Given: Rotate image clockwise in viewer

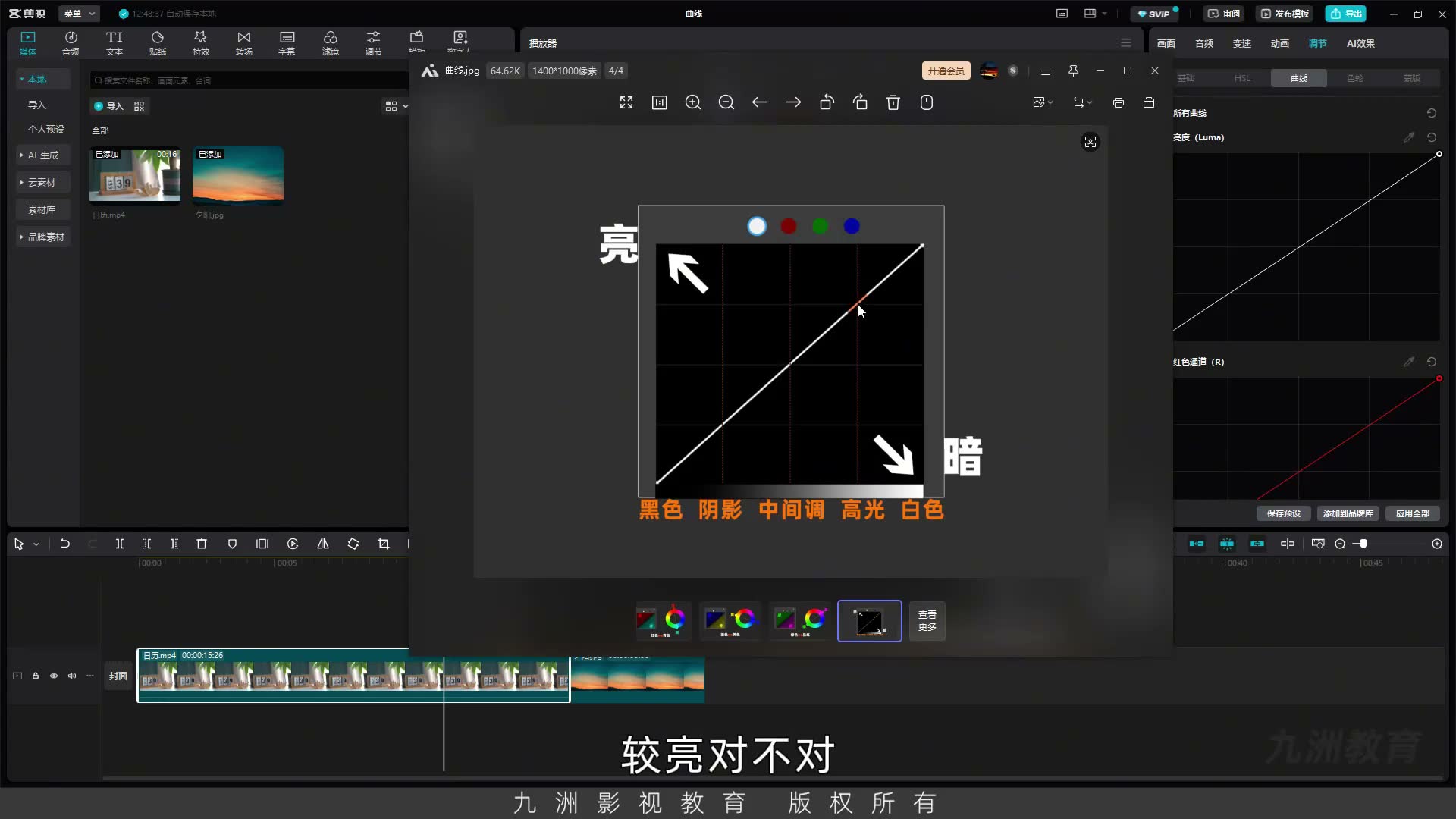Looking at the screenshot, I should 860,102.
